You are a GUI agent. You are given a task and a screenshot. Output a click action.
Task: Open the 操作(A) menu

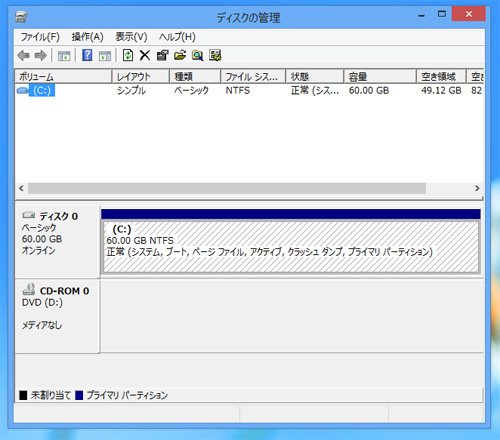click(x=87, y=37)
